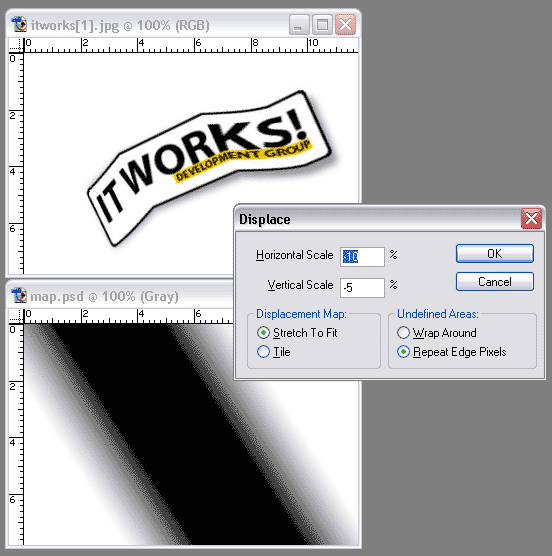The height and width of the screenshot is (556, 552).
Task: Close the itworks[1].jpg window
Action: (x=345, y=24)
